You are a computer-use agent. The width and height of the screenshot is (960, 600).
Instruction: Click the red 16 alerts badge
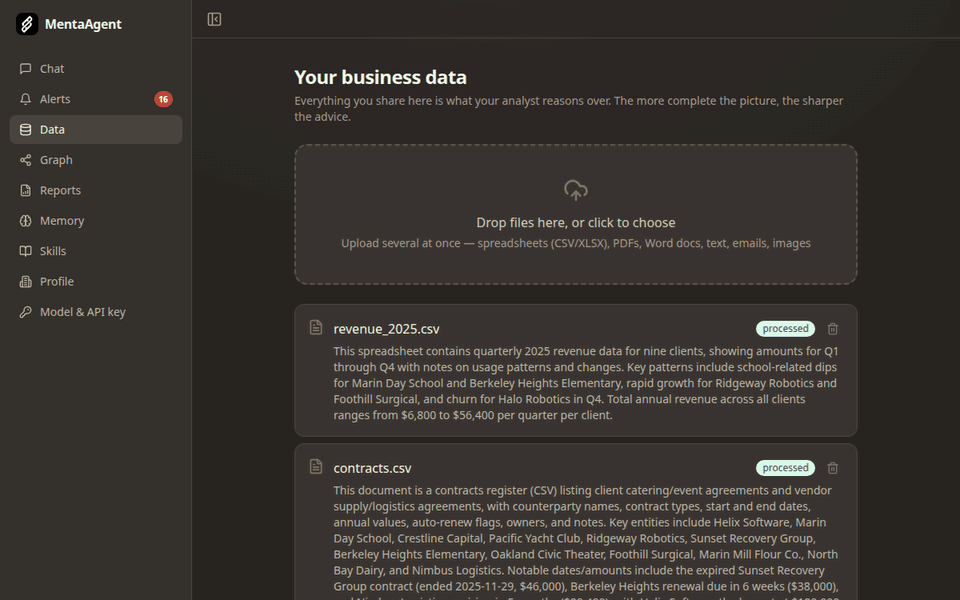163,99
